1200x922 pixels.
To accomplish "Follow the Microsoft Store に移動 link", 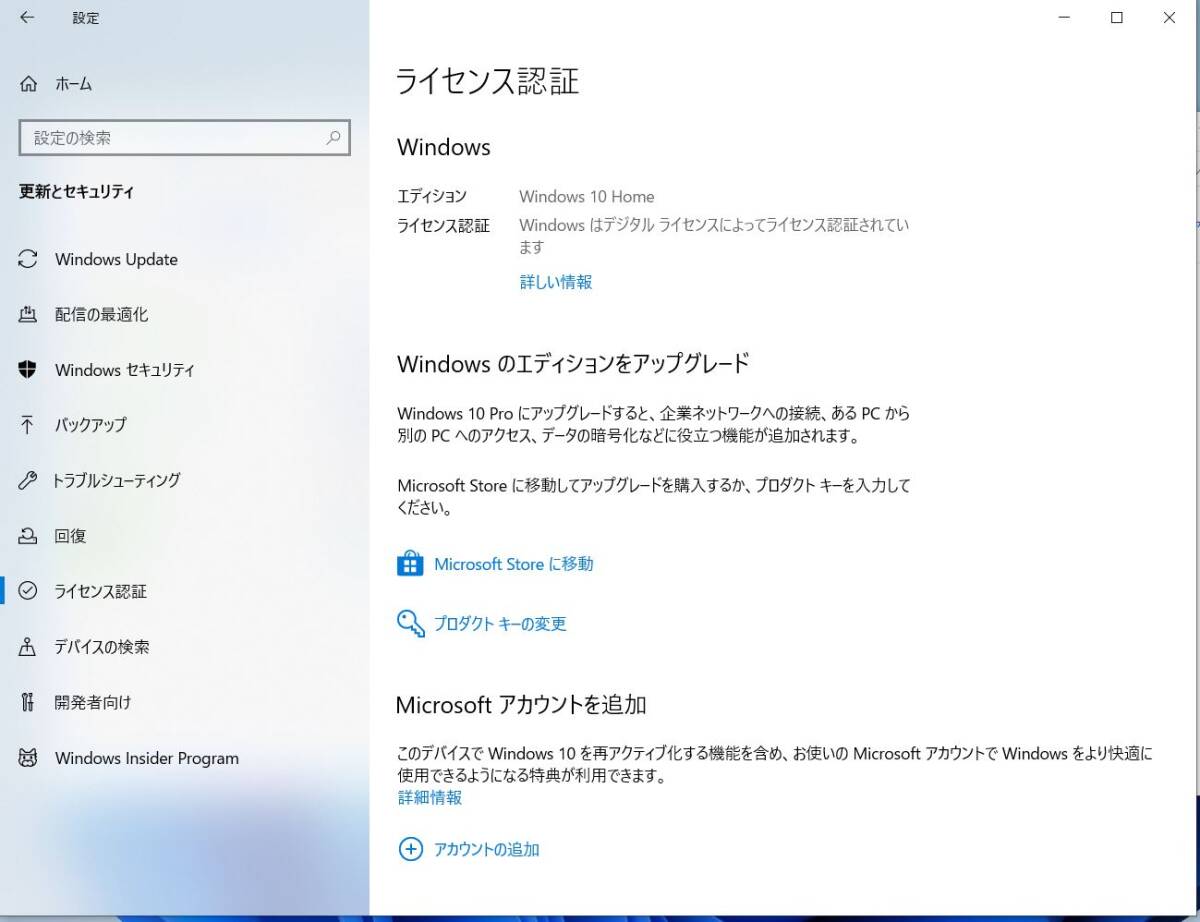I will point(513,564).
